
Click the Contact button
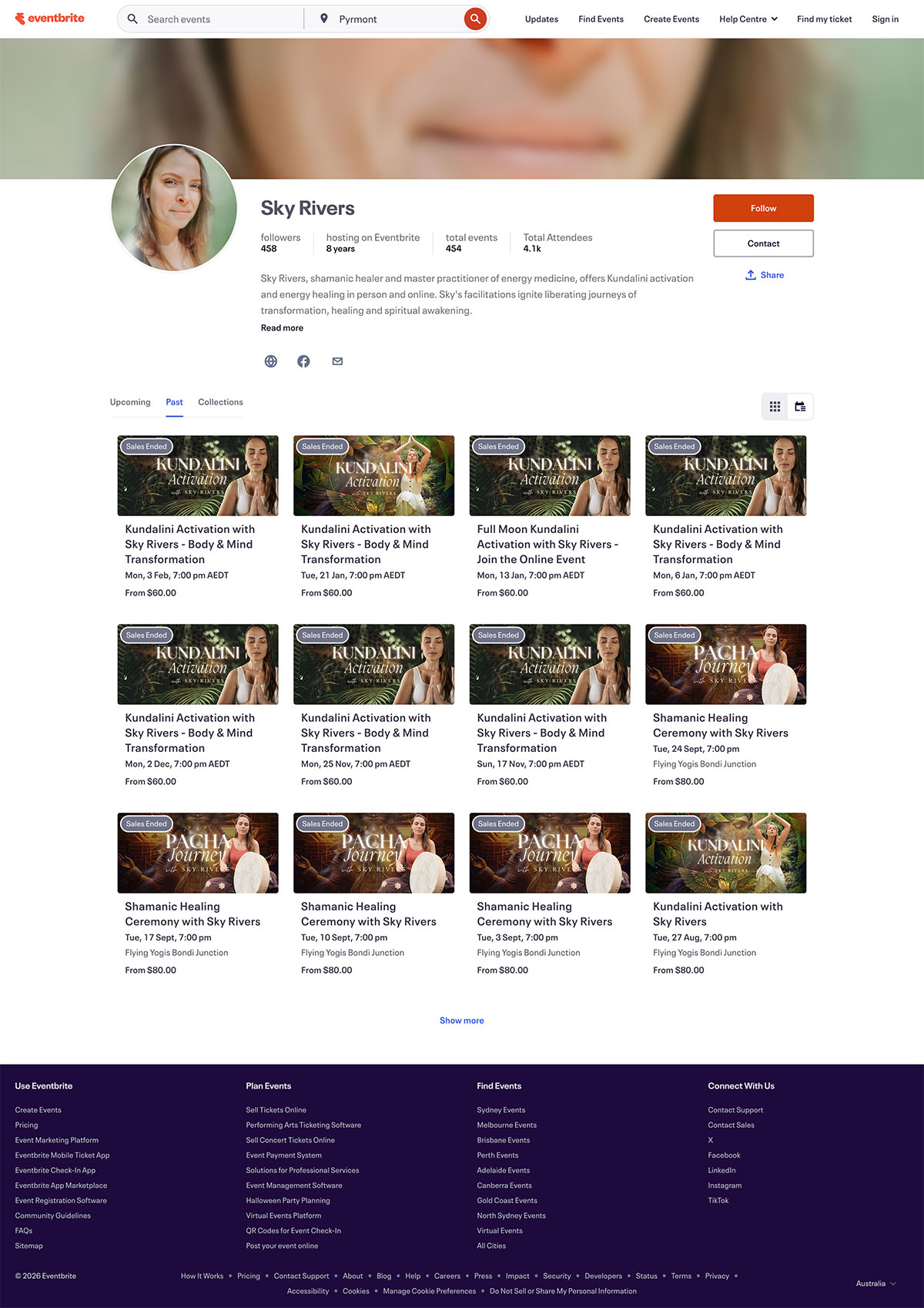(x=764, y=243)
